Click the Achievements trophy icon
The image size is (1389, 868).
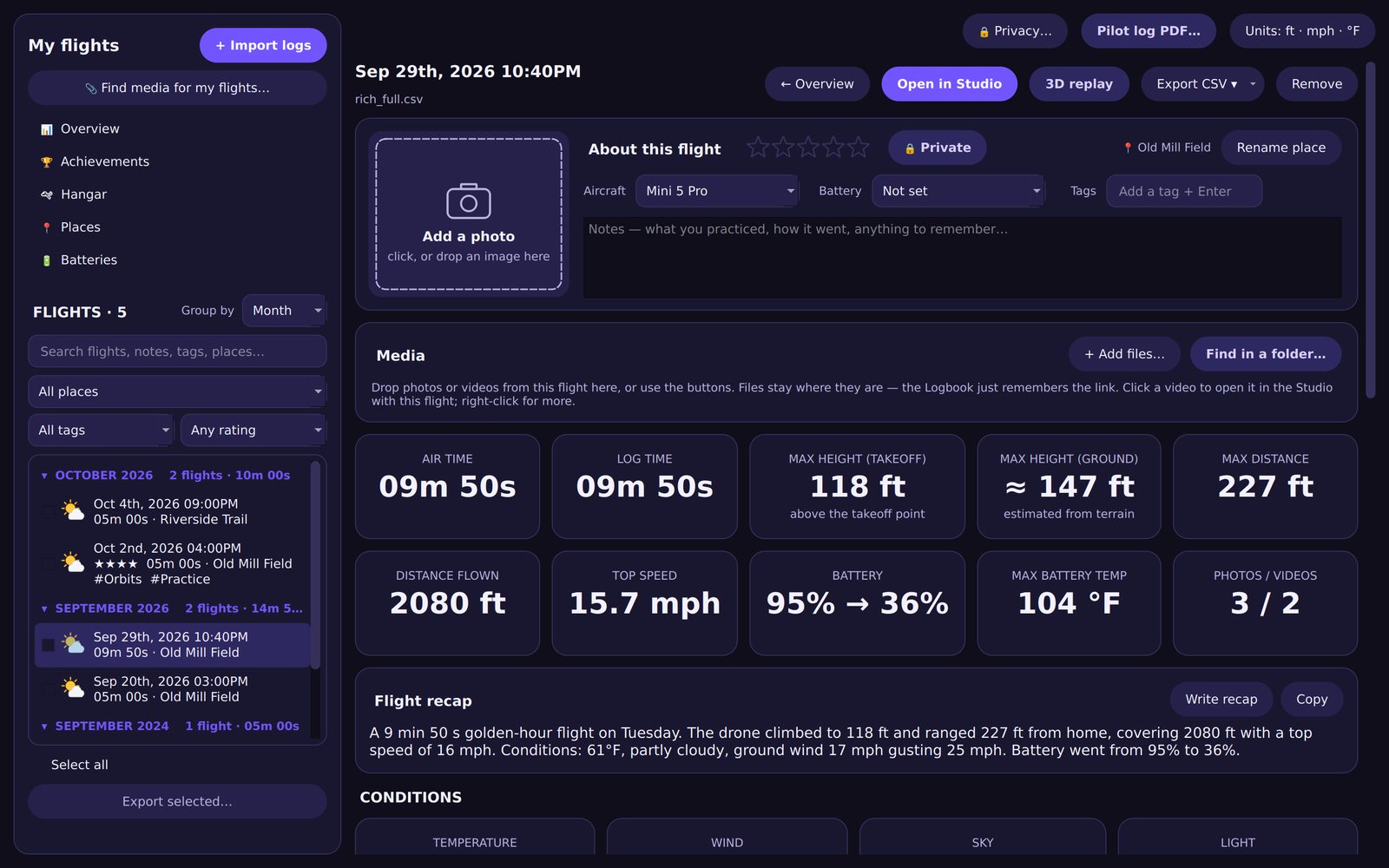tap(47, 162)
